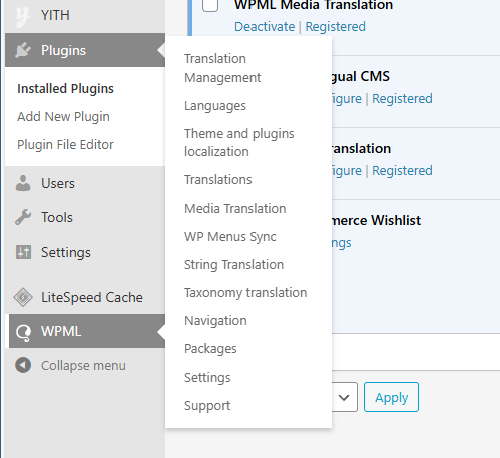The height and width of the screenshot is (458, 500).
Task: Click the LiteSpeed Cache diamond icon
Action: (x=23, y=297)
